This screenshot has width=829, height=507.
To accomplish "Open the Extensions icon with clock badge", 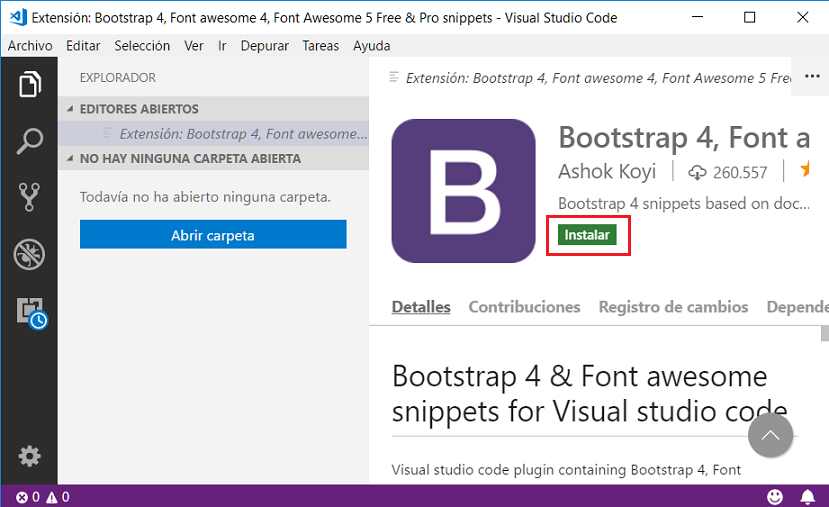I will (x=31, y=313).
